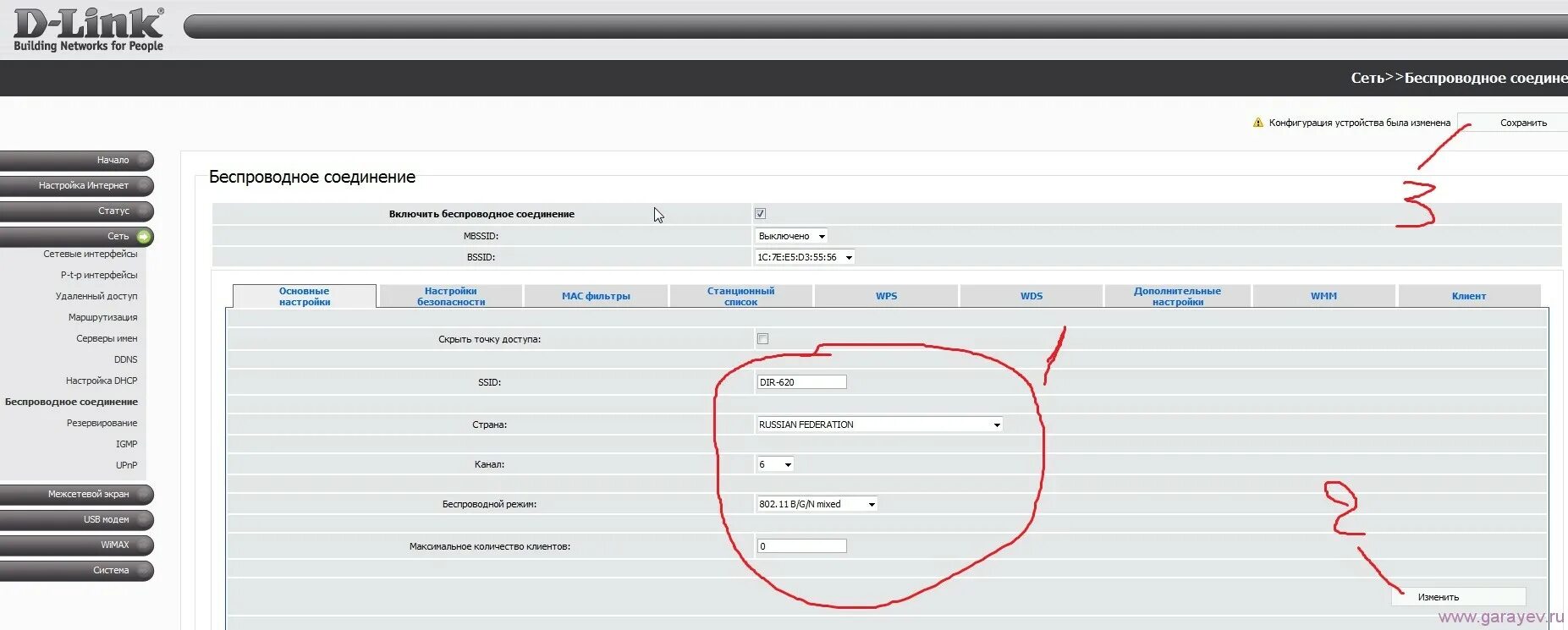Enable Скрыть точку доступа checkbox
Screen dimensions: 1568x630
coord(762,339)
